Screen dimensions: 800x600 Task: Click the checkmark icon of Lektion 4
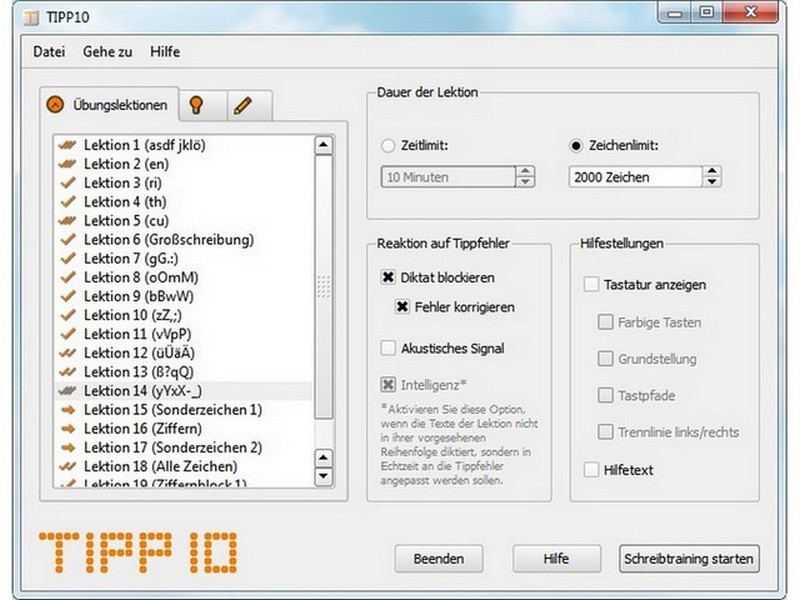point(67,202)
